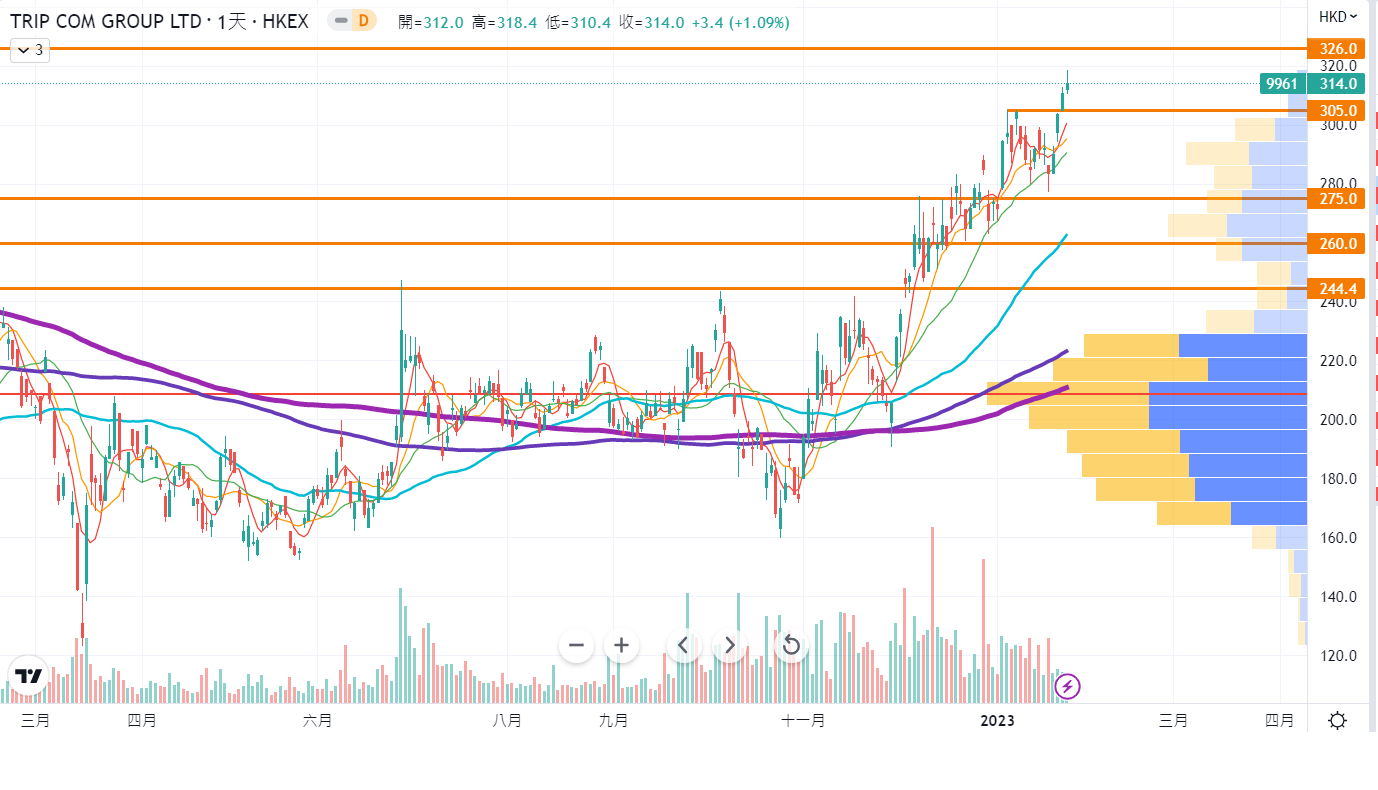This screenshot has height=790, width=1378.
Task: Select the 275.0 price line label
Action: pos(1337,198)
